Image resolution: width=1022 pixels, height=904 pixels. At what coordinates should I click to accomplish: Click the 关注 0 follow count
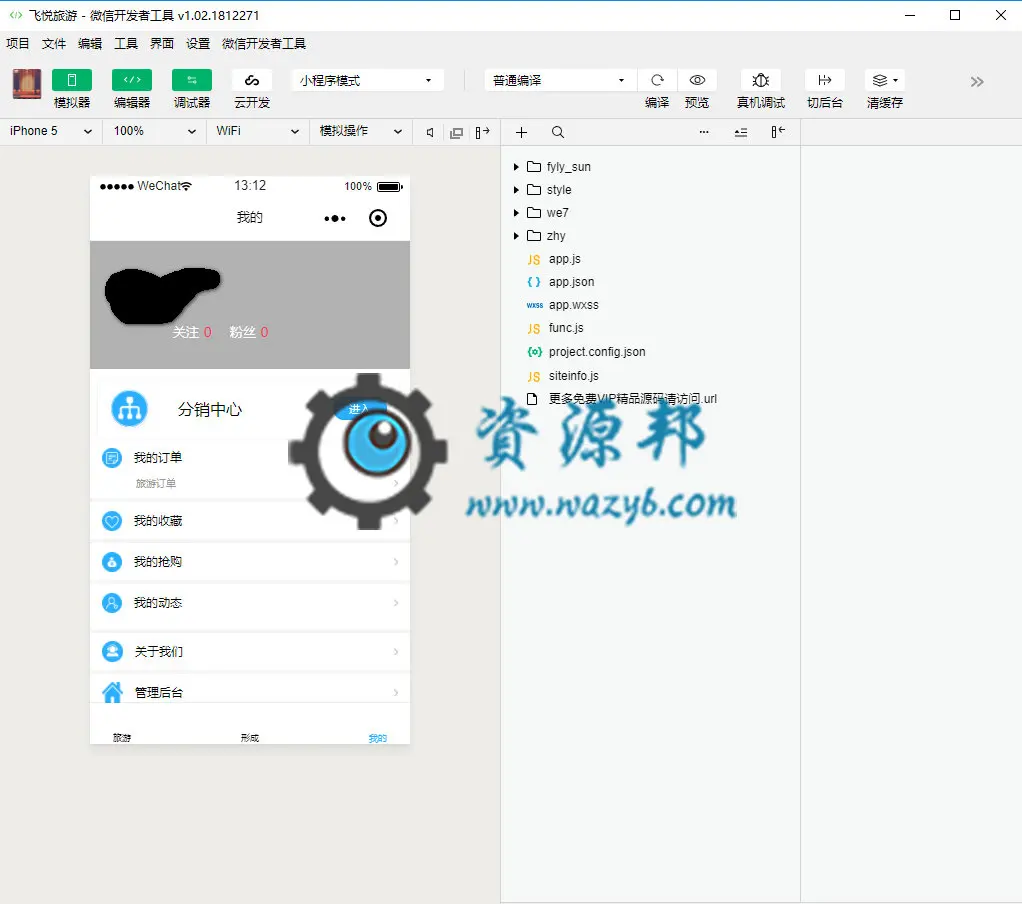click(192, 332)
